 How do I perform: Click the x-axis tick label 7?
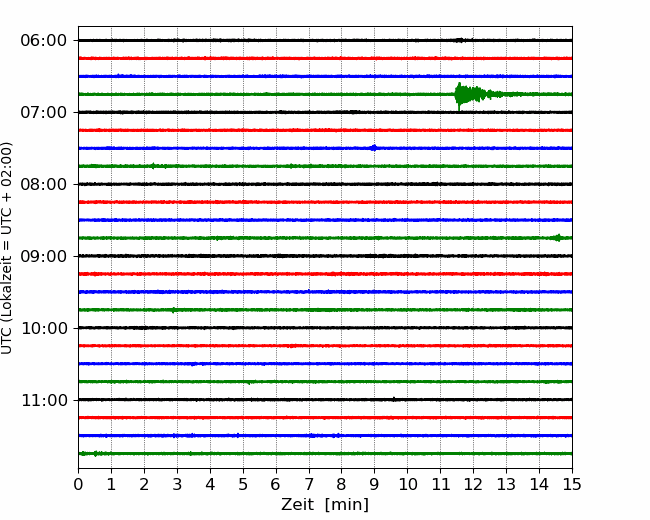click(309, 484)
